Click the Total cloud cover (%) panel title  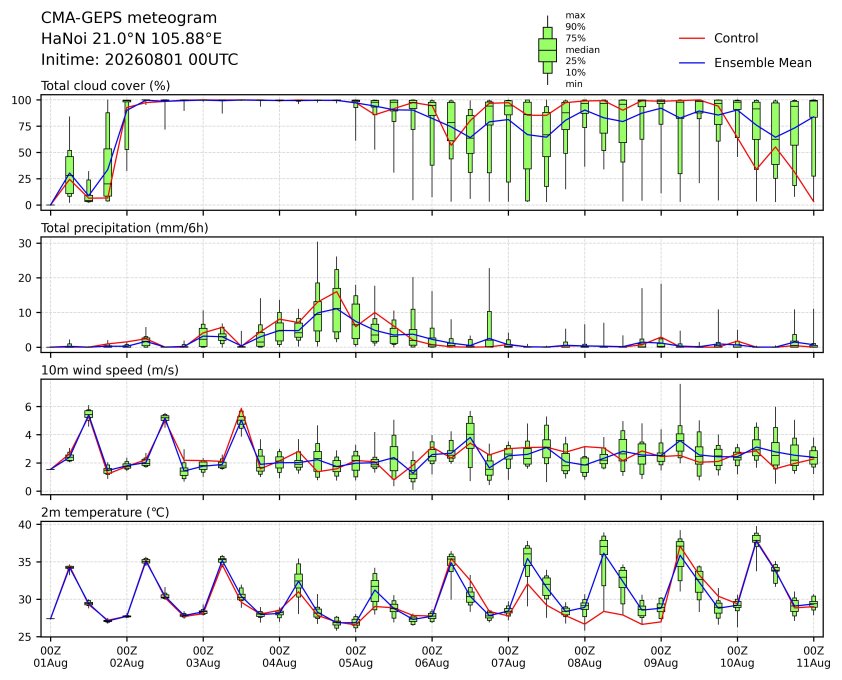[106, 86]
